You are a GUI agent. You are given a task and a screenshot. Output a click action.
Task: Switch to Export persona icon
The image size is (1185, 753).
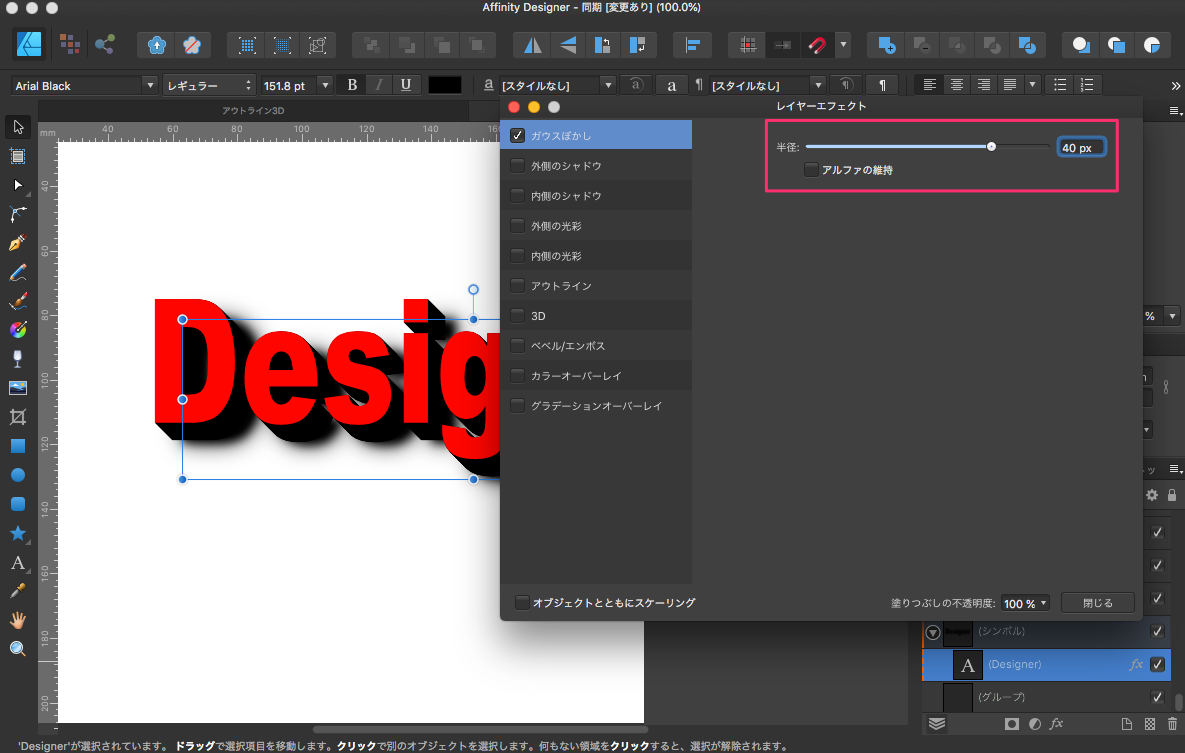pos(104,45)
